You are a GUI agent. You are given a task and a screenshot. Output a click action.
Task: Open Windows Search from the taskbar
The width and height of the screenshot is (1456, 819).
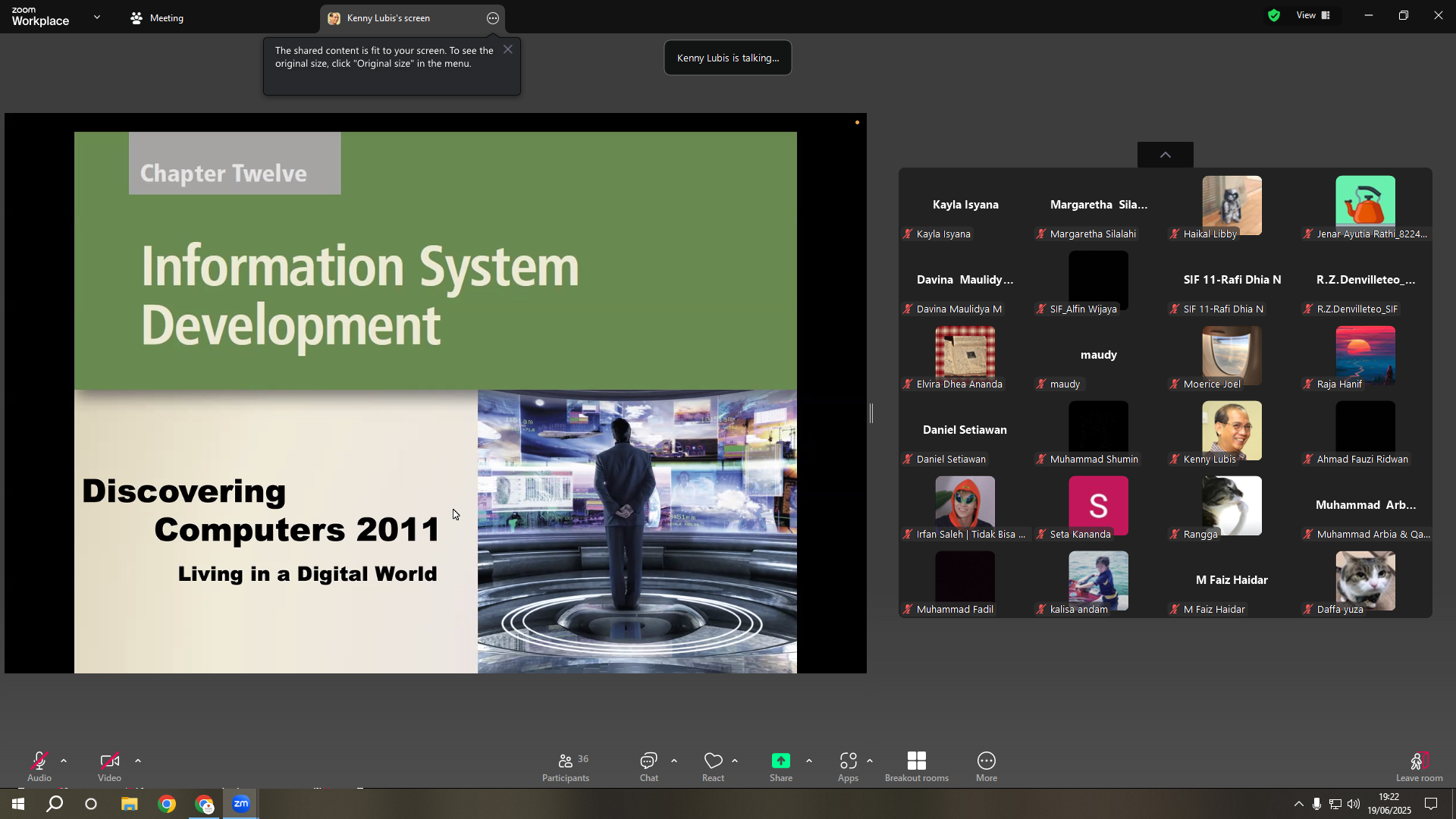55,804
